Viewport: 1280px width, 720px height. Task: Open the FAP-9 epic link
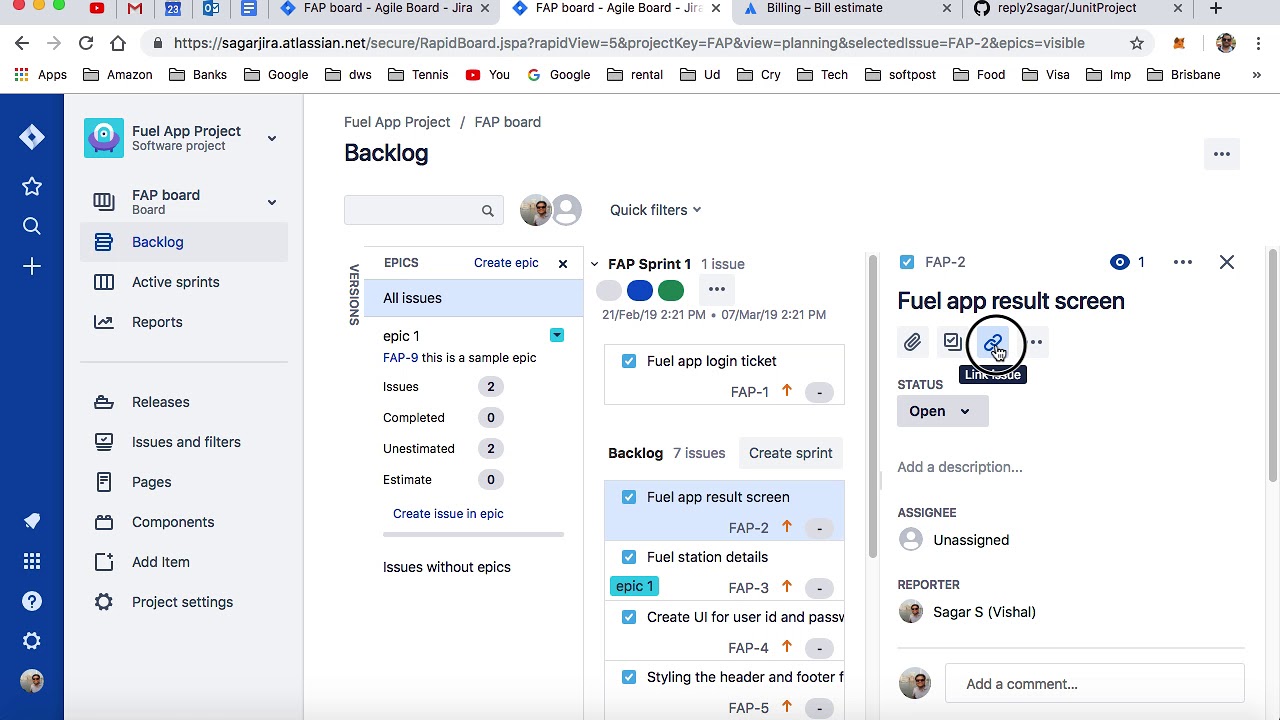[400, 358]
